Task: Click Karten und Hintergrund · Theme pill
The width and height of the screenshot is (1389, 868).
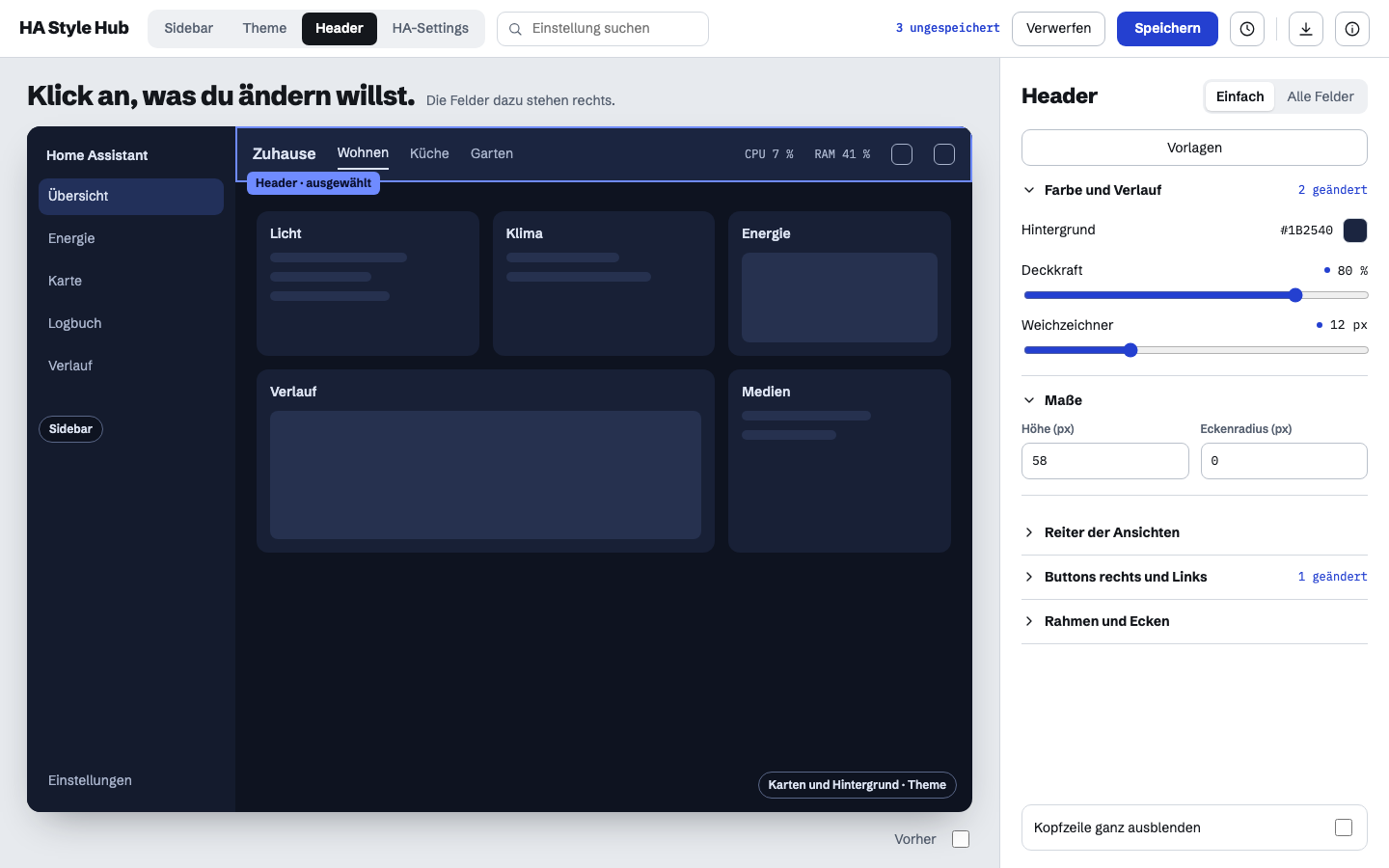Action: pos(857,785)
